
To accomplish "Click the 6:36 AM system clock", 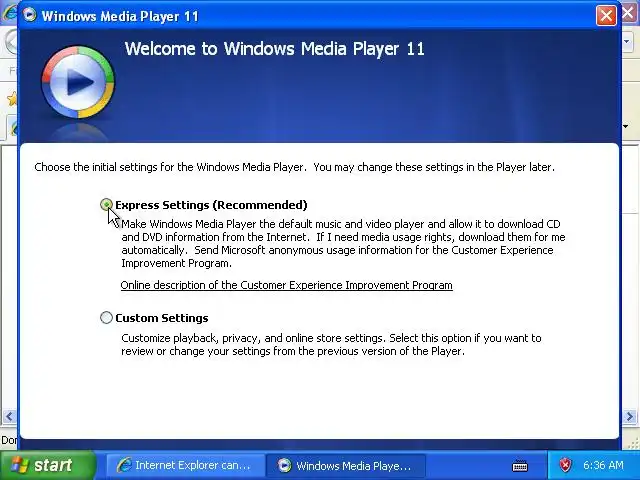I will 603,465.
